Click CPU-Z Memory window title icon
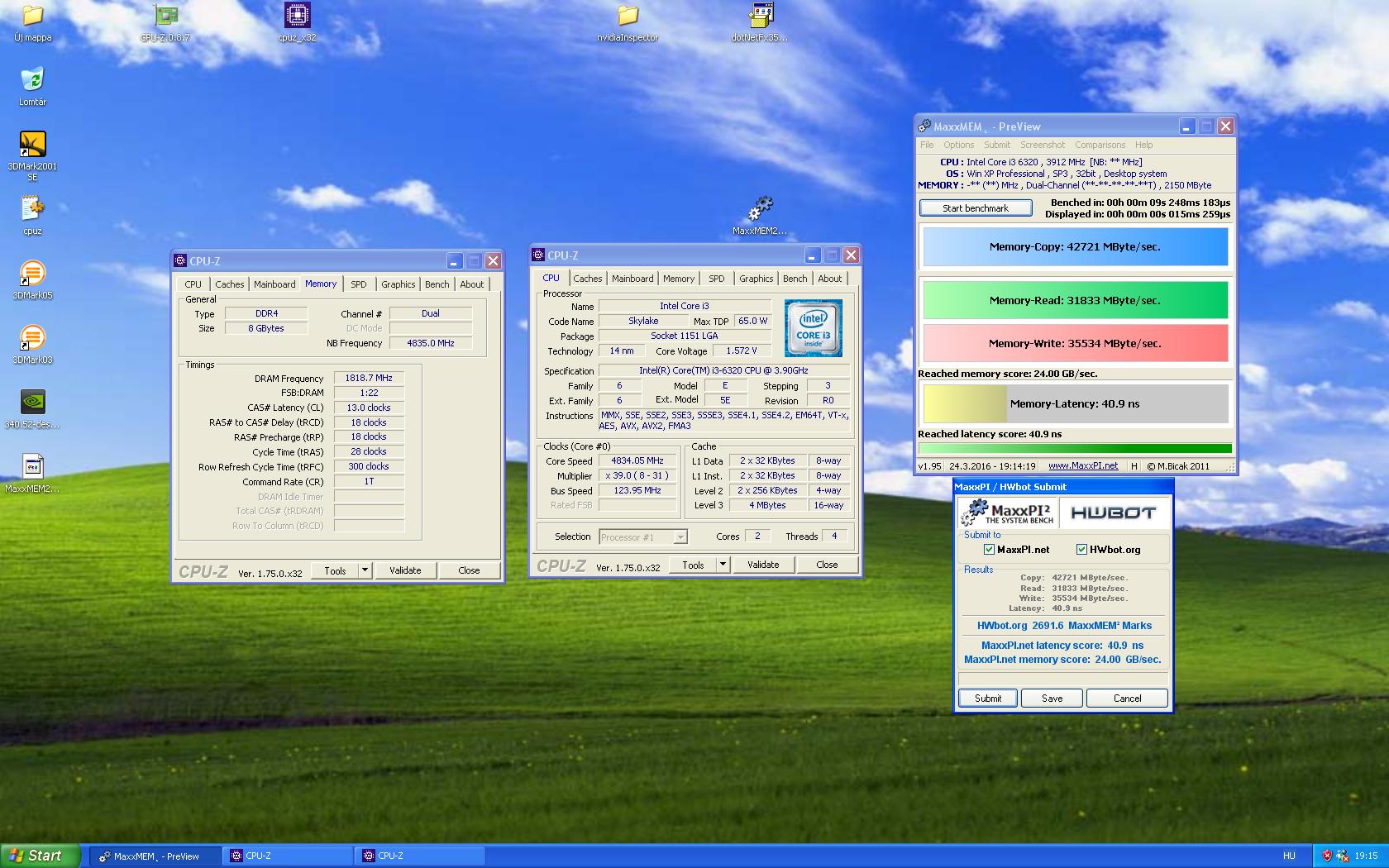The height and width of the screenshot is (868, 1389). (x=180, y=260)
